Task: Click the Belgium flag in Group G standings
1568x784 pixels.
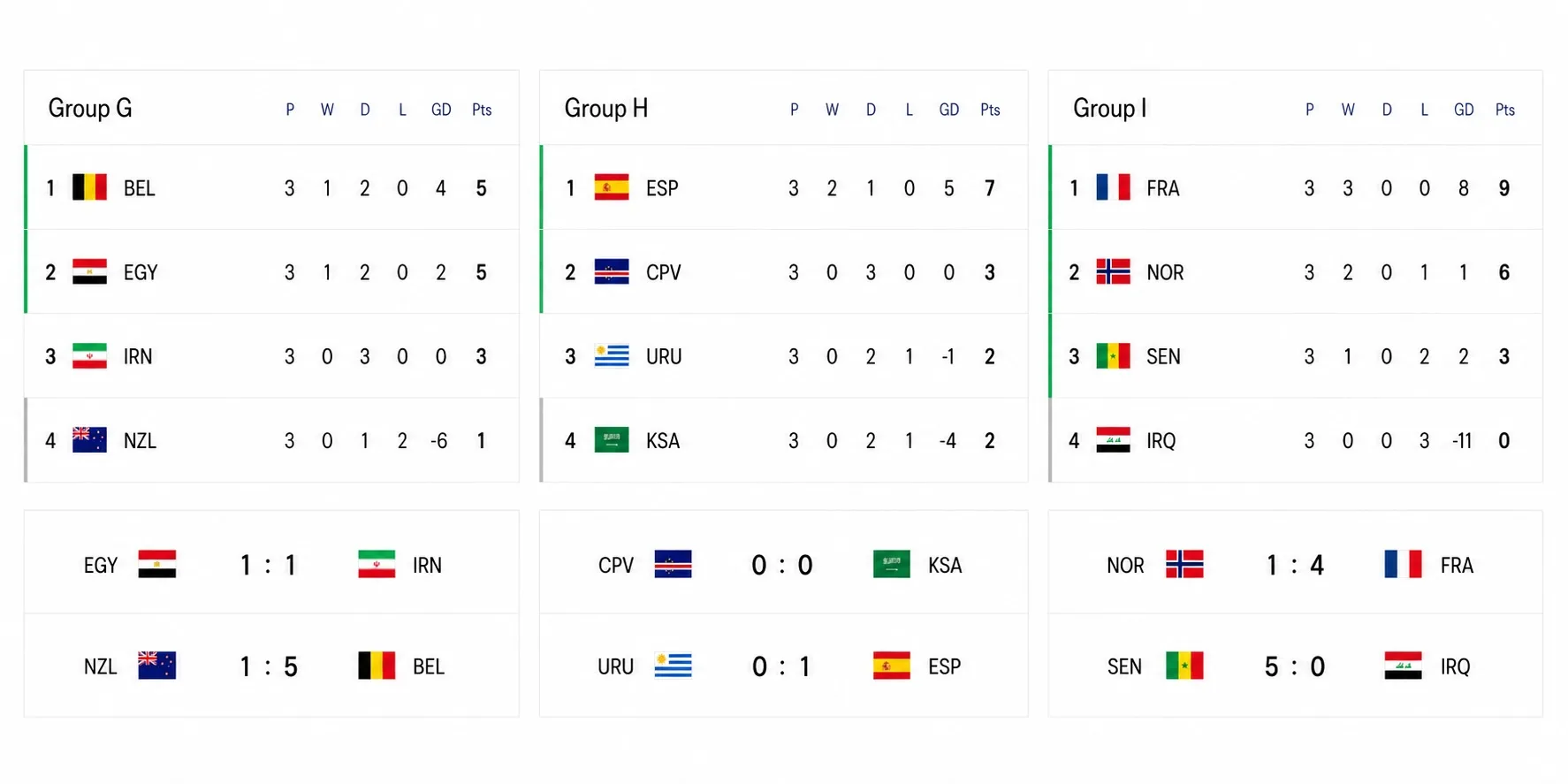Action: [x=89, y=187]
